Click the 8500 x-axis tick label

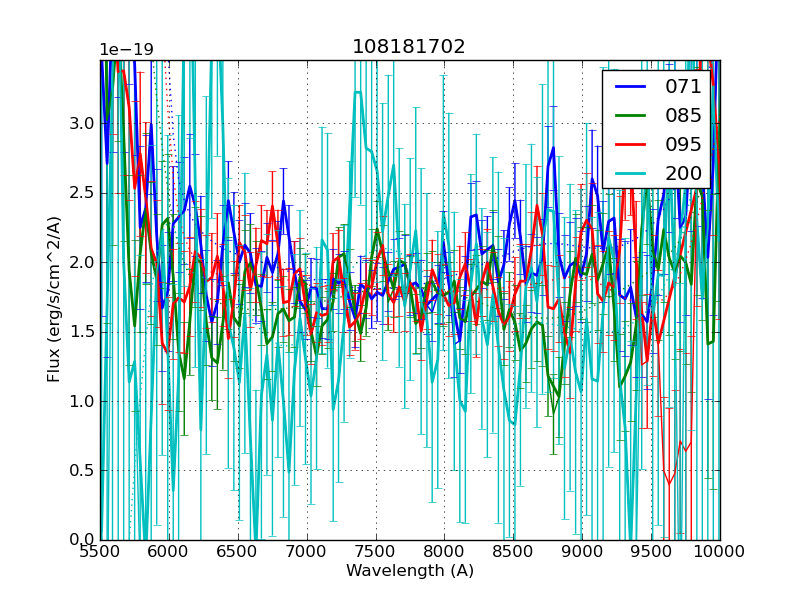513,552
